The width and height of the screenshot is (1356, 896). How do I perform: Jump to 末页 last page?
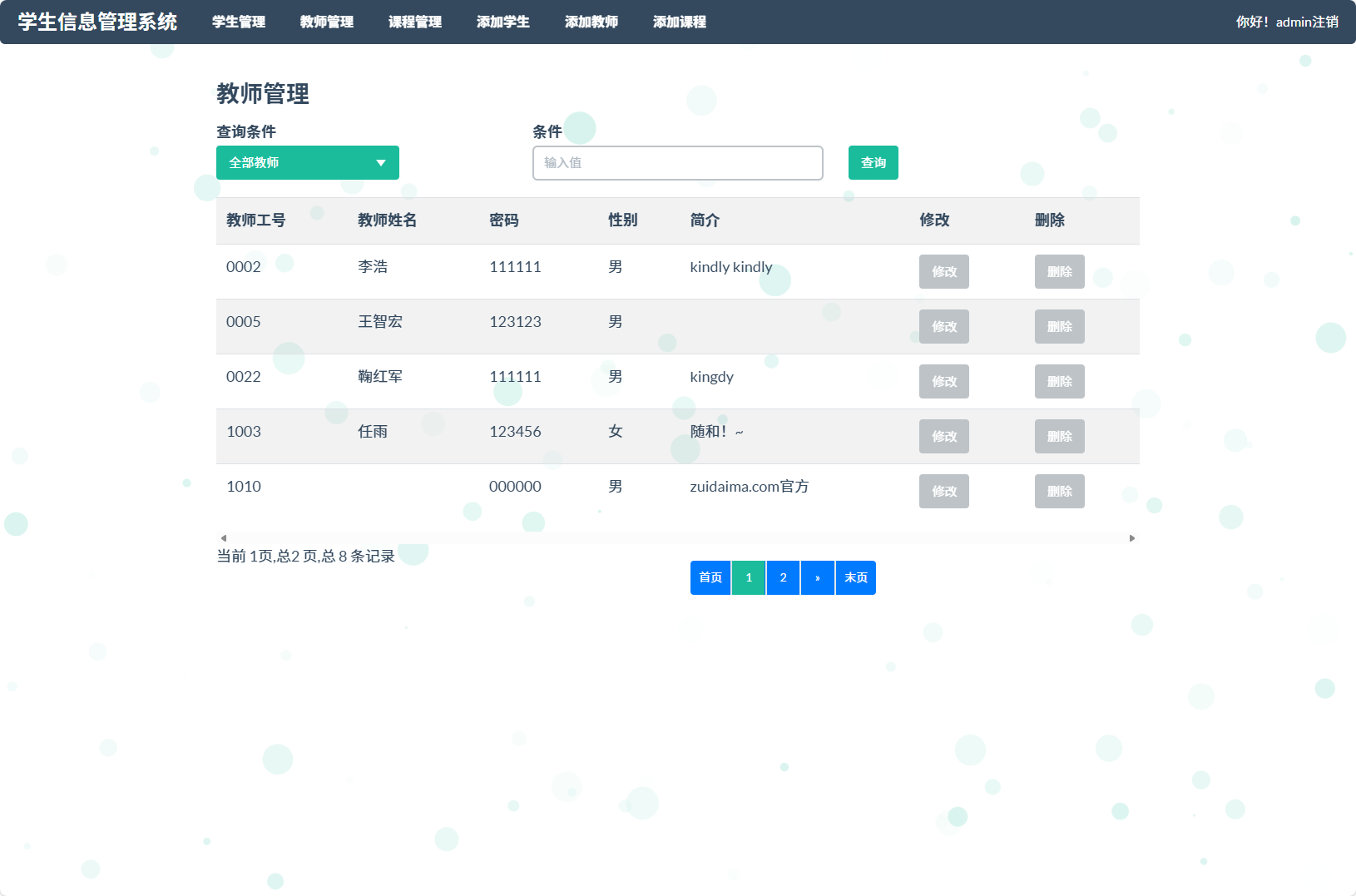pos(855,577)
